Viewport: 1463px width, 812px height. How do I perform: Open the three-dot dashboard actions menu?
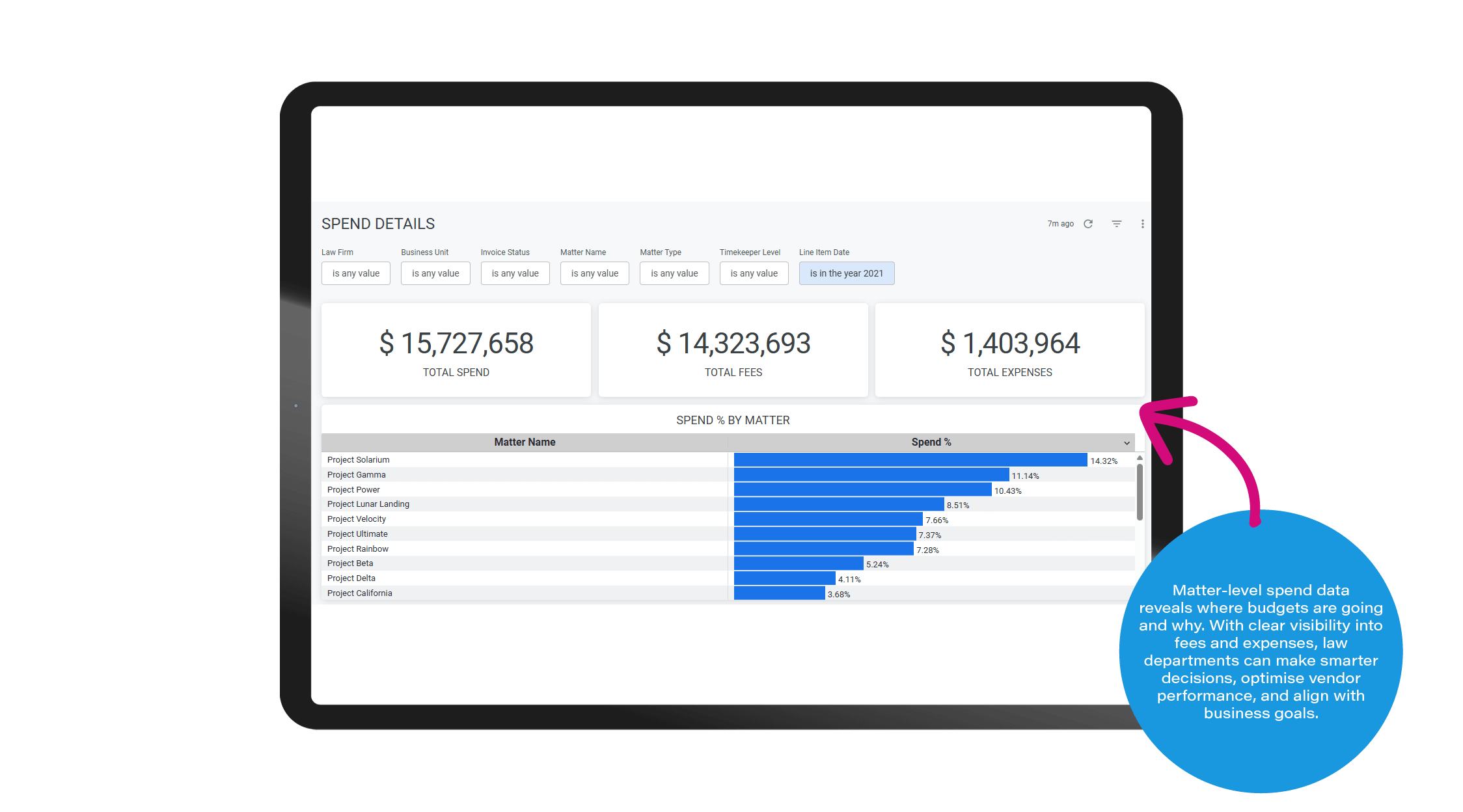point(1142,224)
